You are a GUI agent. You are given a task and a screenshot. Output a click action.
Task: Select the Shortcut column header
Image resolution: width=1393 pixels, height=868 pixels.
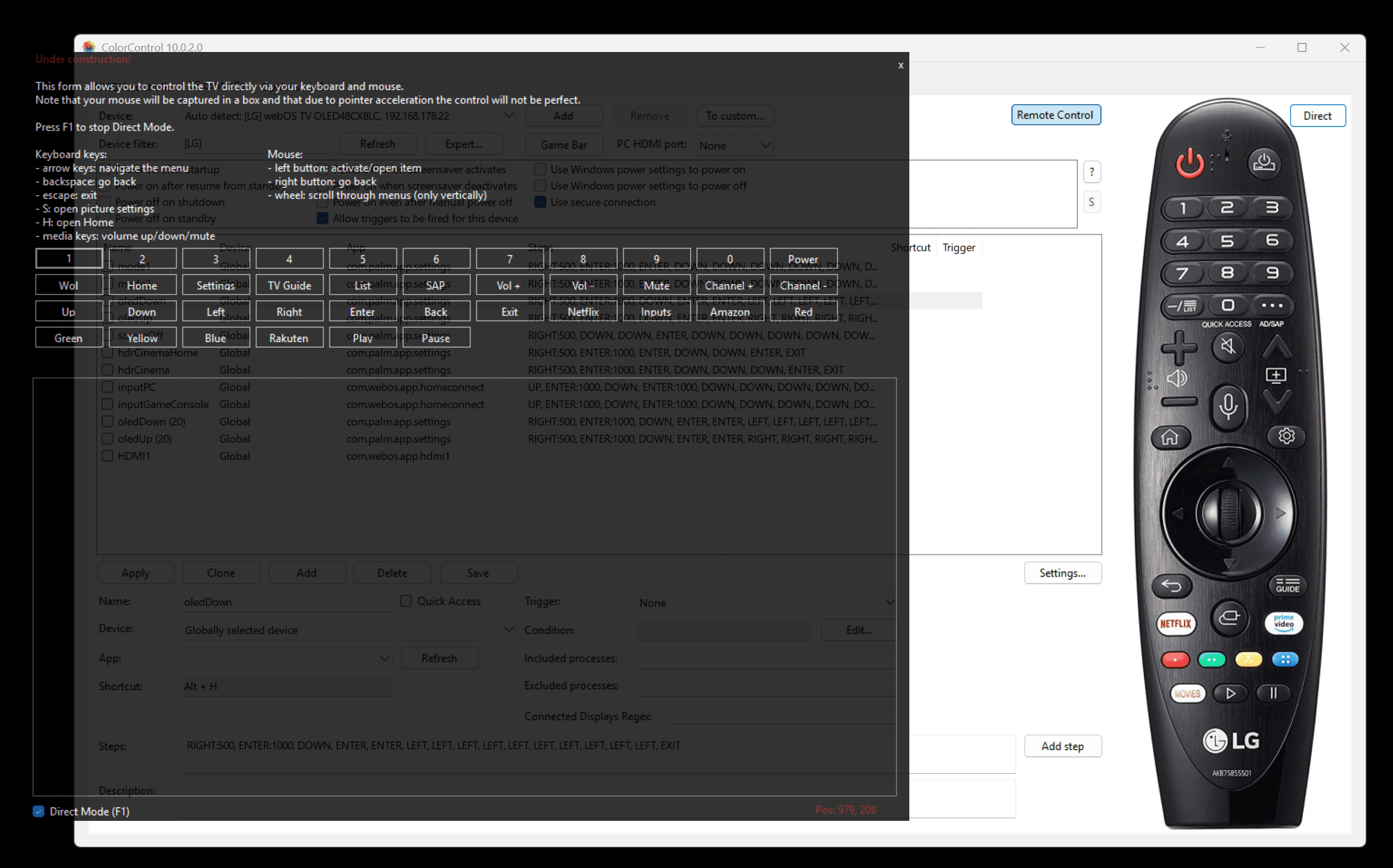point(911,247)
